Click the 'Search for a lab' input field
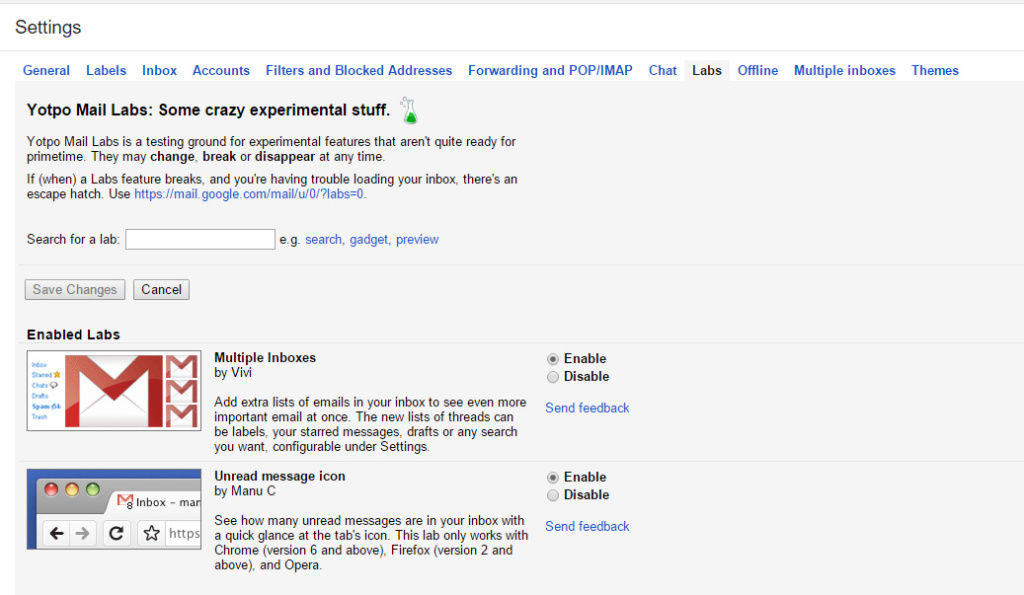The image size is (1024, 595). tap(199, 239)
